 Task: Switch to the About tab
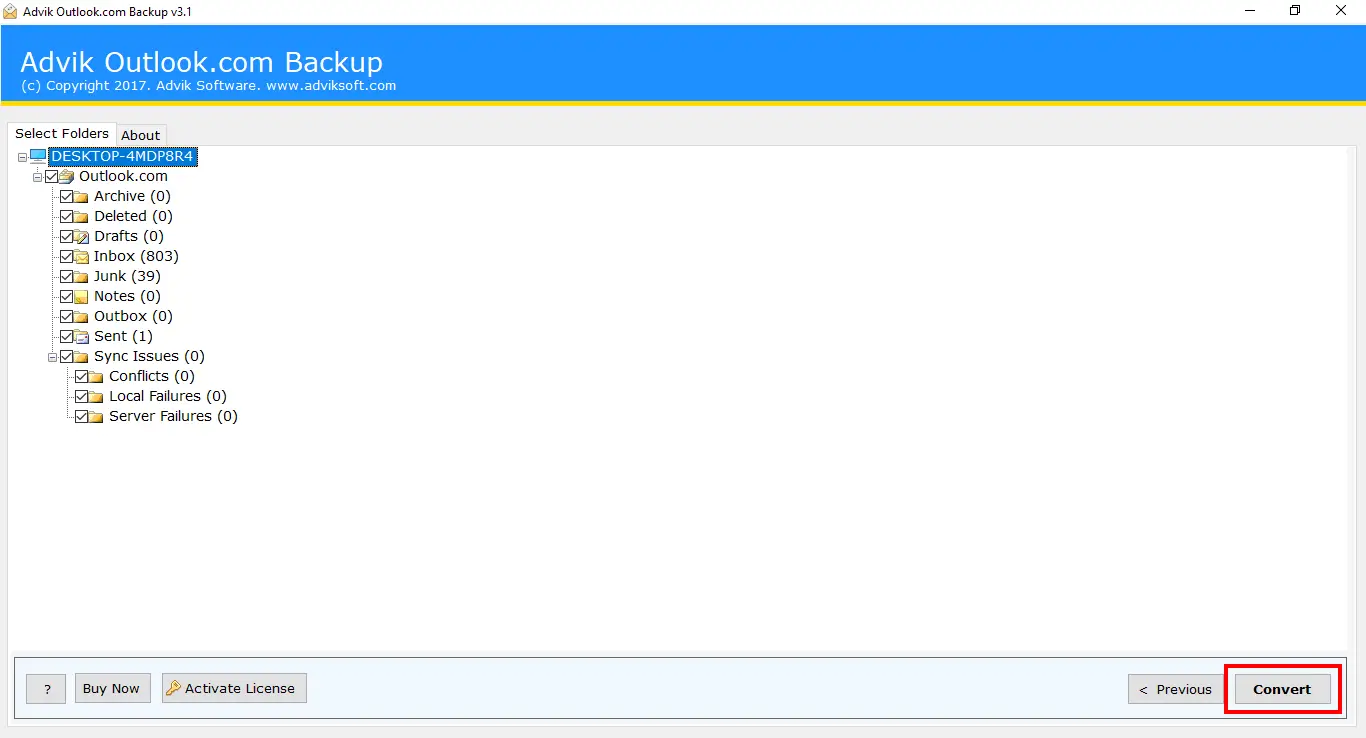tap(140, 135)
